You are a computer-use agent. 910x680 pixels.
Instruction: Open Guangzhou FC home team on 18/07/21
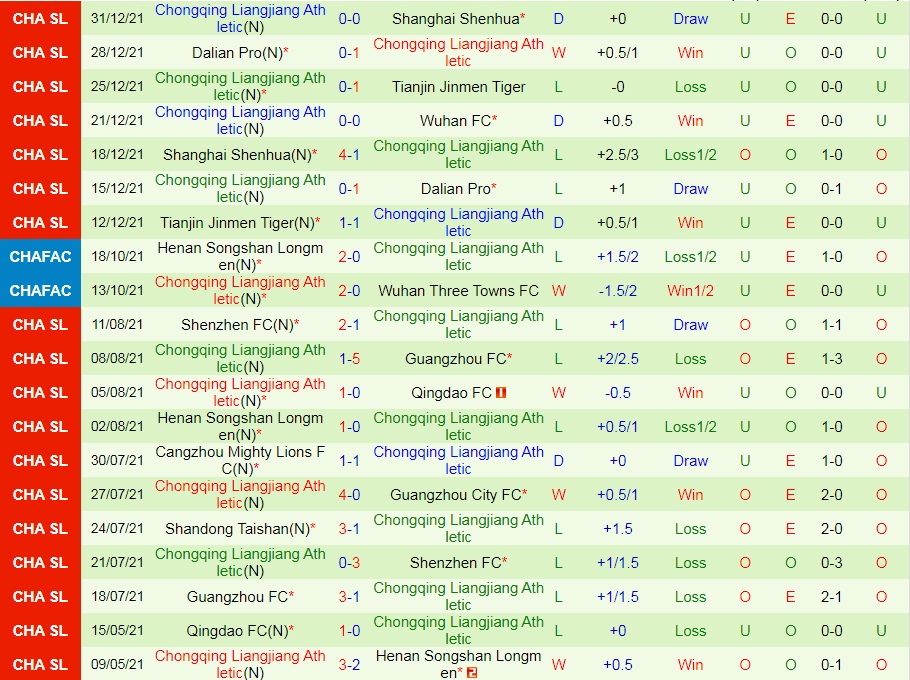tap(237, 597)
